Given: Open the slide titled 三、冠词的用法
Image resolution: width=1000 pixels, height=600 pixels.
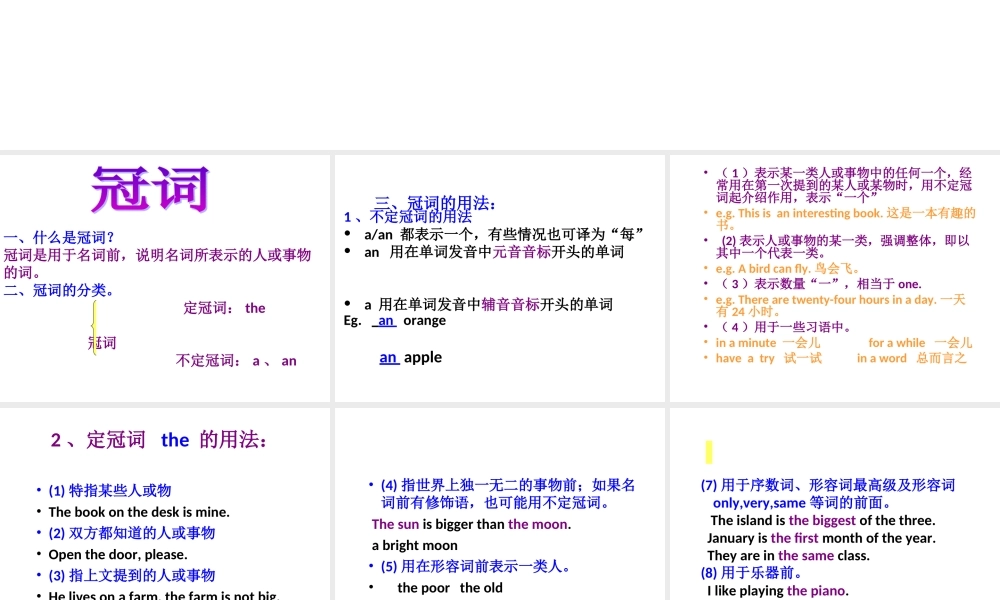Looking at the screenshot, I should click(x=500, y=278).
